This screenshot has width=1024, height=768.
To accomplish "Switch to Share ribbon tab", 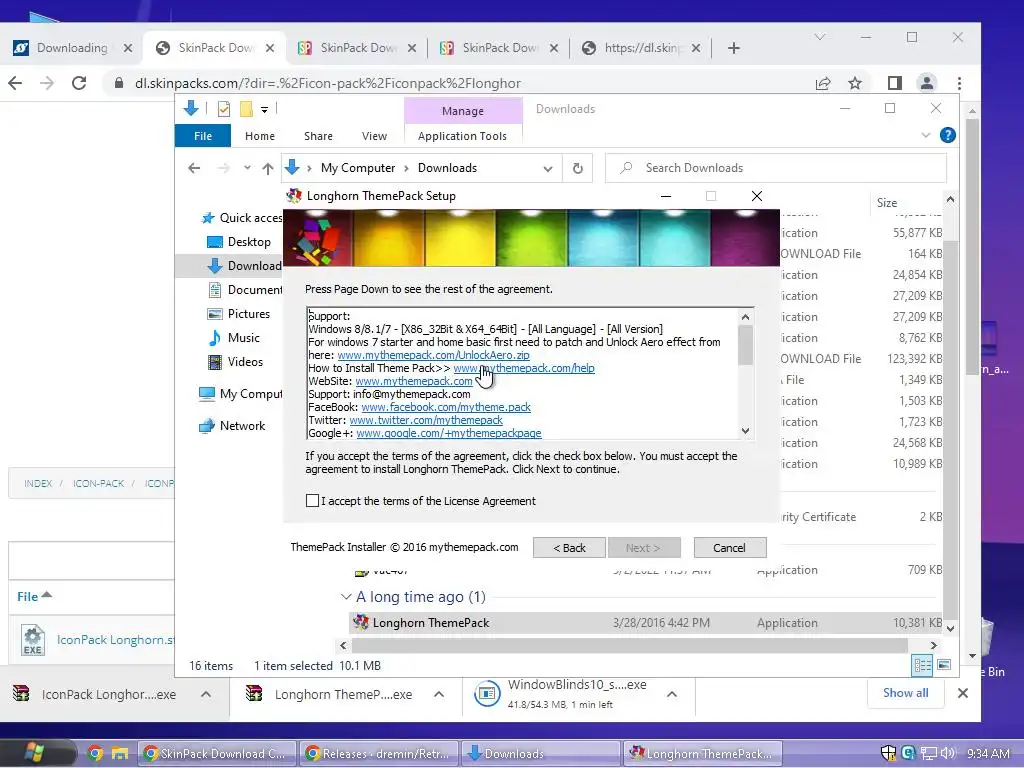I will [x=318, y=136].
